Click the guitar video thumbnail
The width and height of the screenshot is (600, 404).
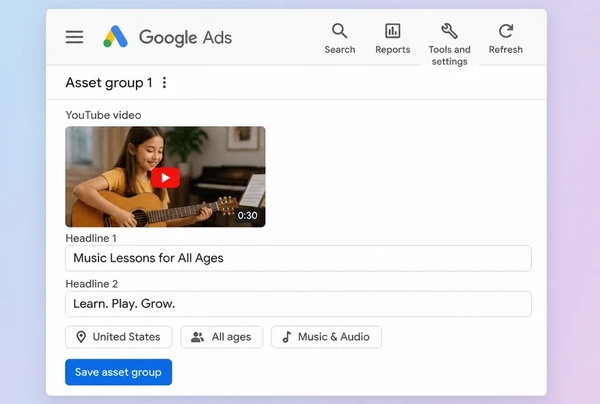[x=165, y=177]
